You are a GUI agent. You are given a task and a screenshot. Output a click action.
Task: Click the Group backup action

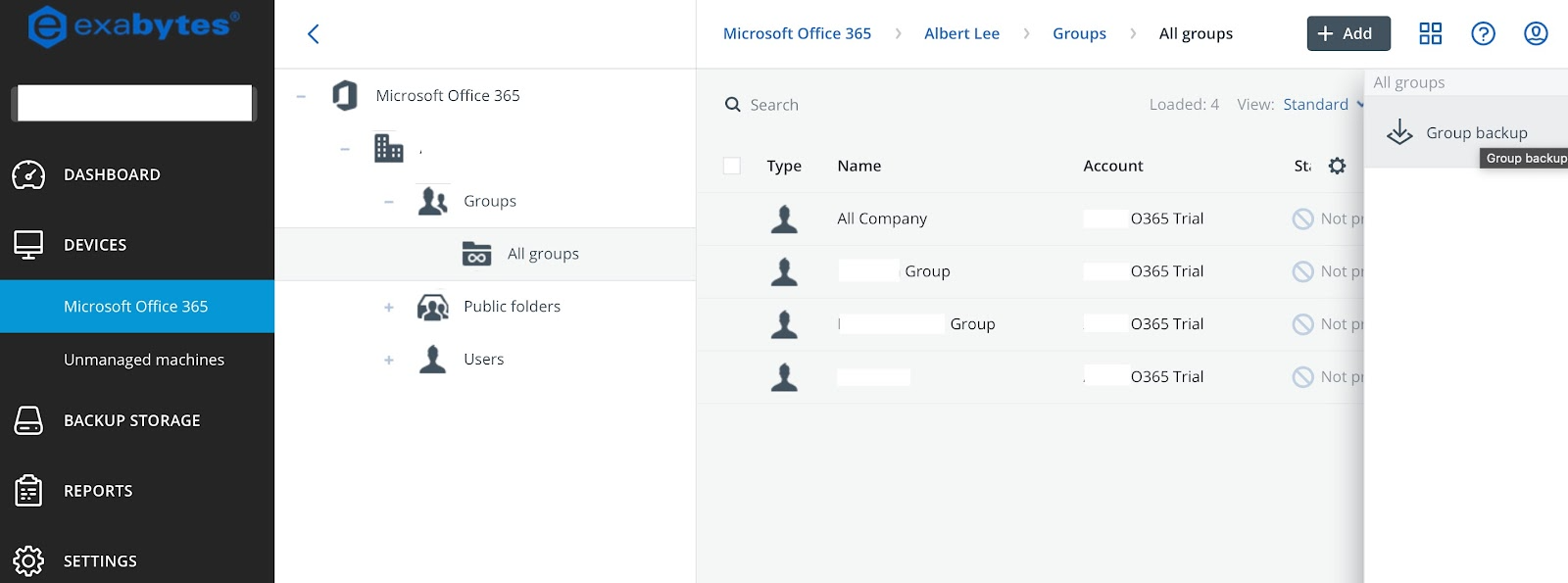(x=1466, y=132)
